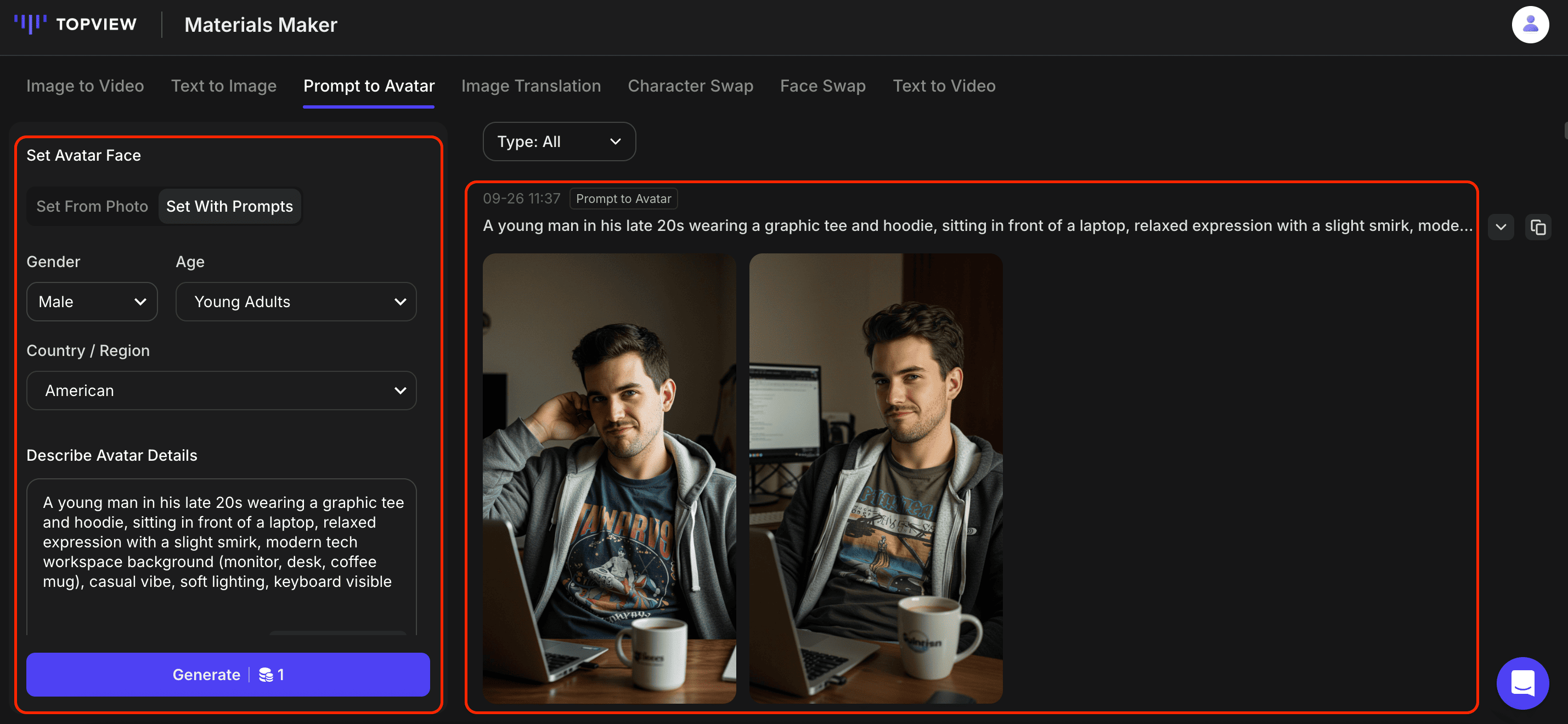Open the Image Translation tab

(531, 86)
